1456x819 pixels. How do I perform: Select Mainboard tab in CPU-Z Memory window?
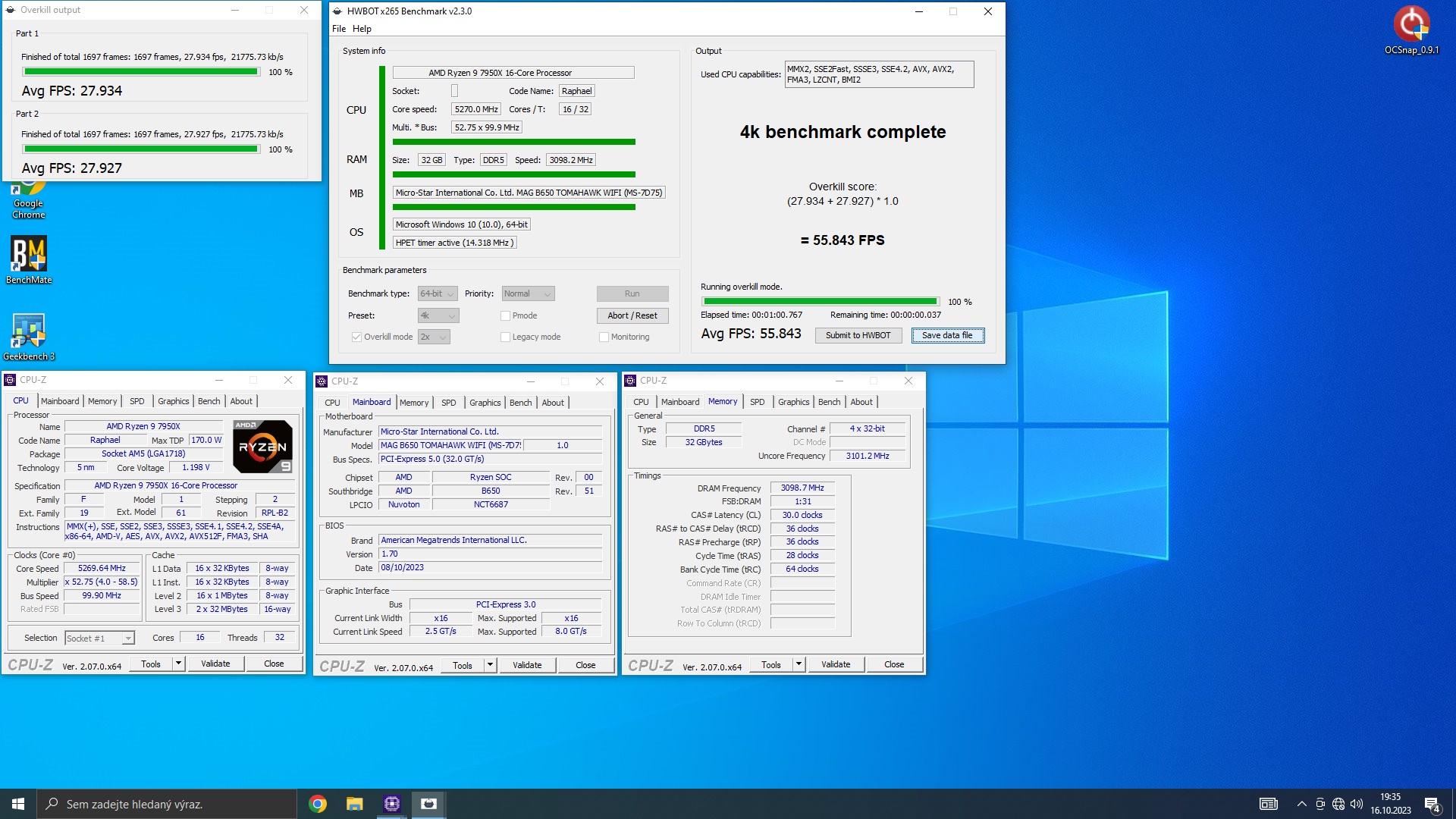(680, 402)
